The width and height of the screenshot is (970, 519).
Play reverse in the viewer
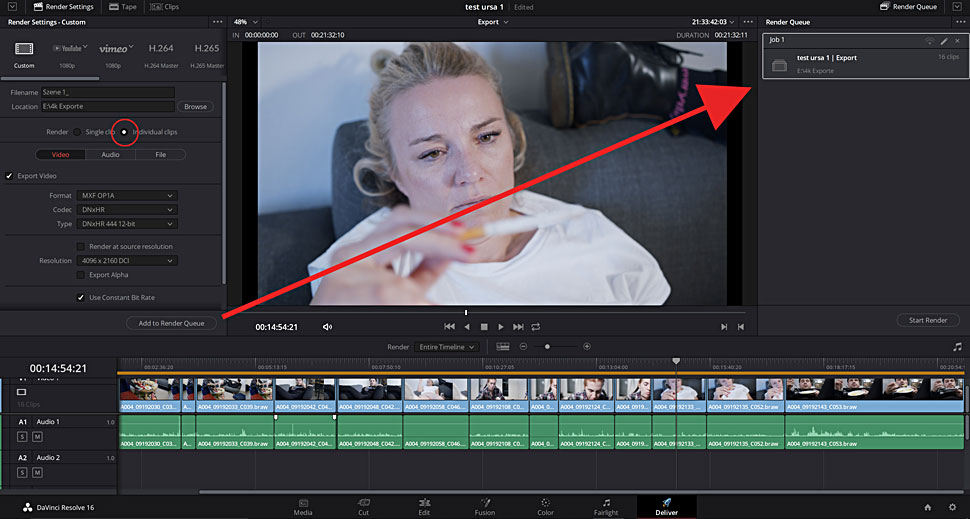pyautogui.click(x=467, y=327)
